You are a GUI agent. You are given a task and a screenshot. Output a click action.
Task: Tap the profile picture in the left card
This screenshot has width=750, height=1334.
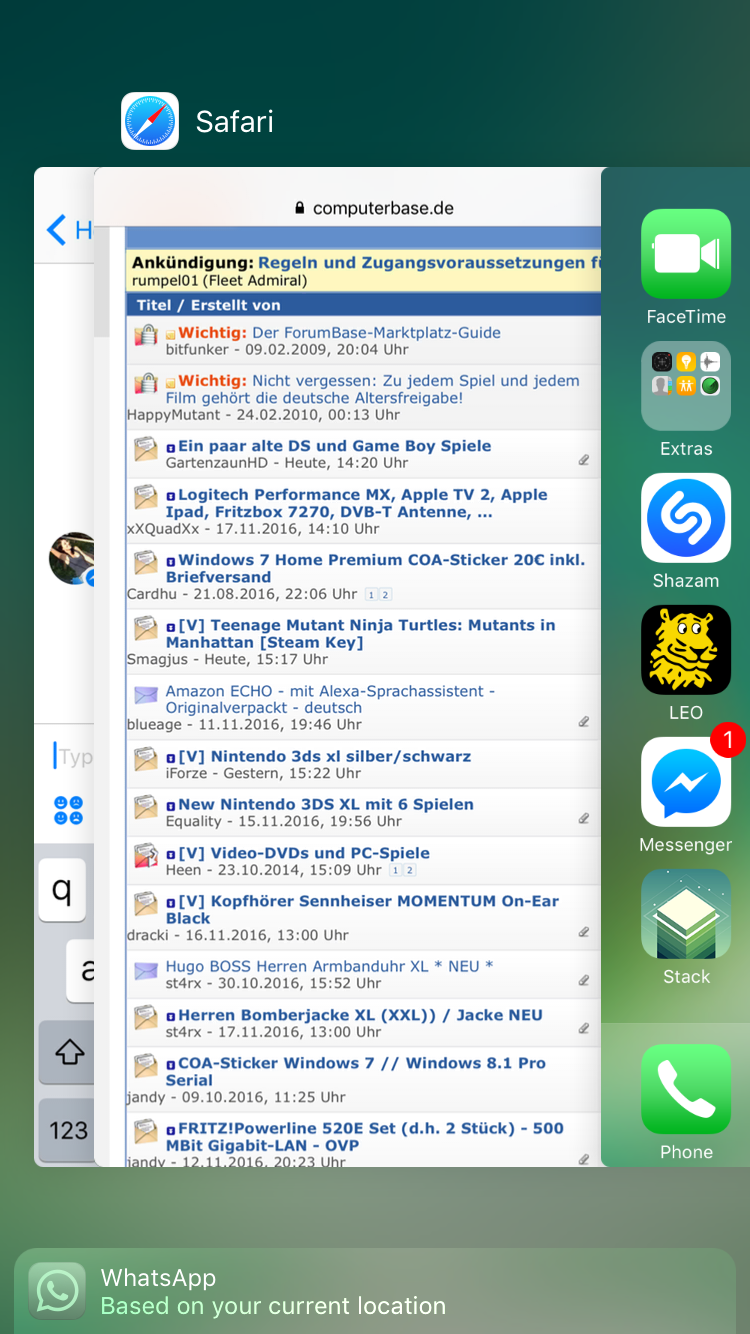[72, 558]
